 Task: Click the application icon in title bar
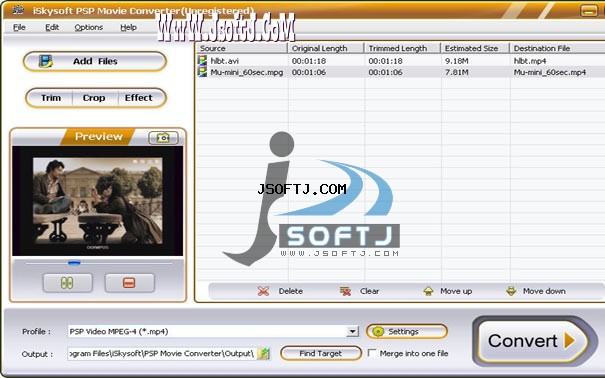(x=18, y=10)
